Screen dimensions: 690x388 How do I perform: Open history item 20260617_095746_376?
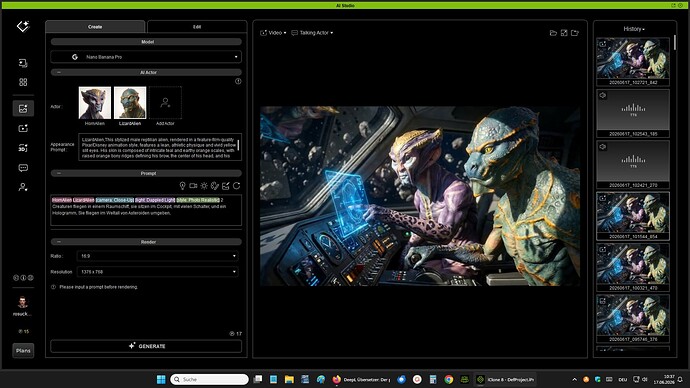pyautogui.click(x=633, y=319)
